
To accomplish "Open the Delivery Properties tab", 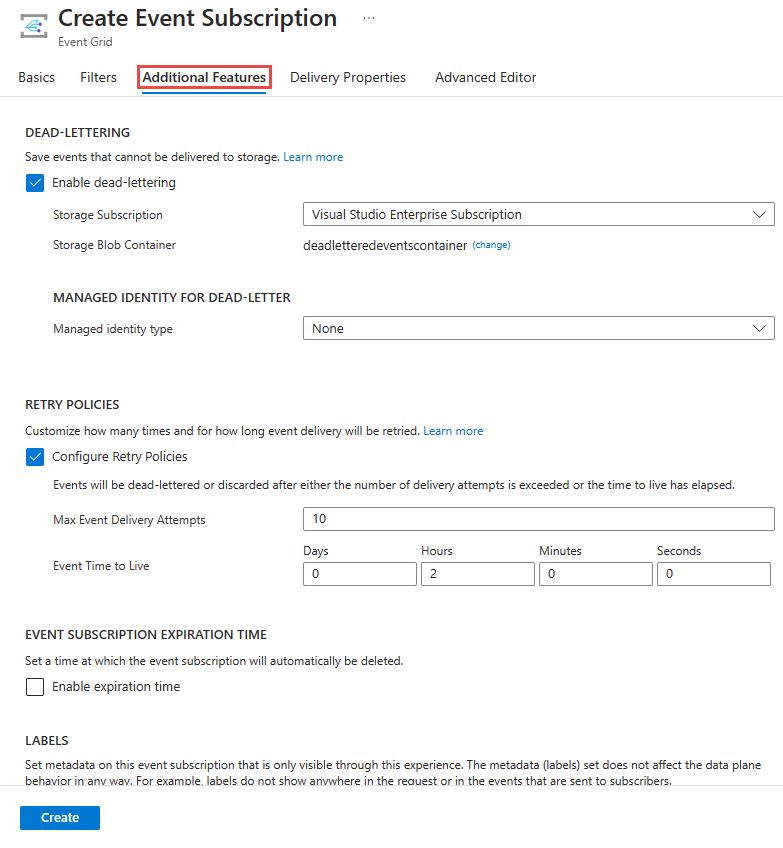I will click(x=347, y=77).
